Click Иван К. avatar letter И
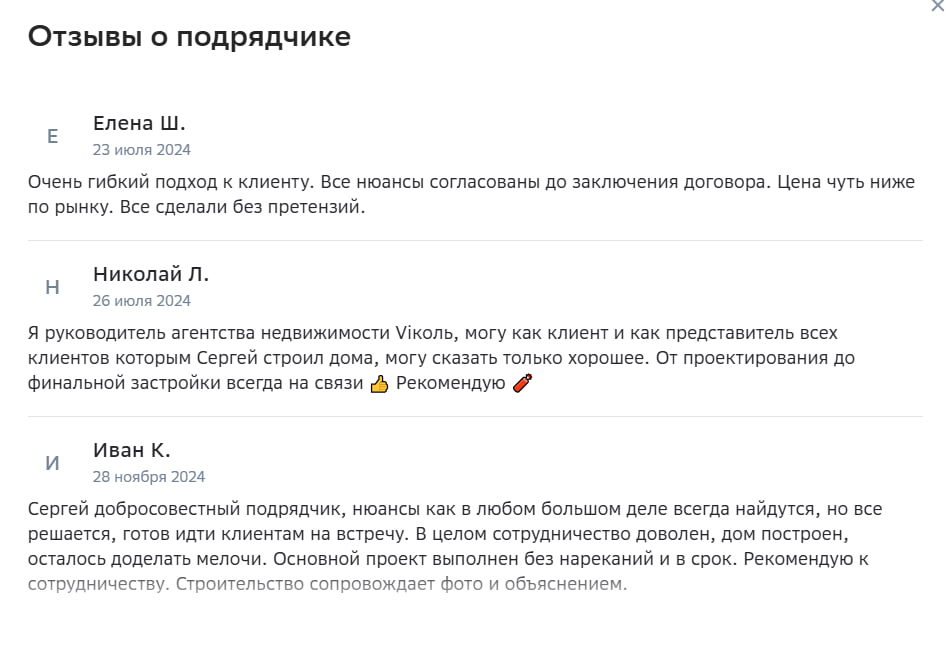This screenshot has width=946, height=661. 52,463
